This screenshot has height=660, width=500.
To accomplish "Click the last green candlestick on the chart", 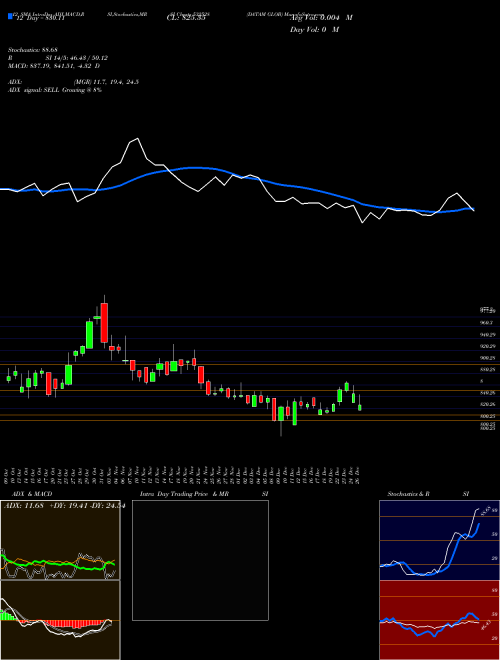I will click(x=360, y=407).
